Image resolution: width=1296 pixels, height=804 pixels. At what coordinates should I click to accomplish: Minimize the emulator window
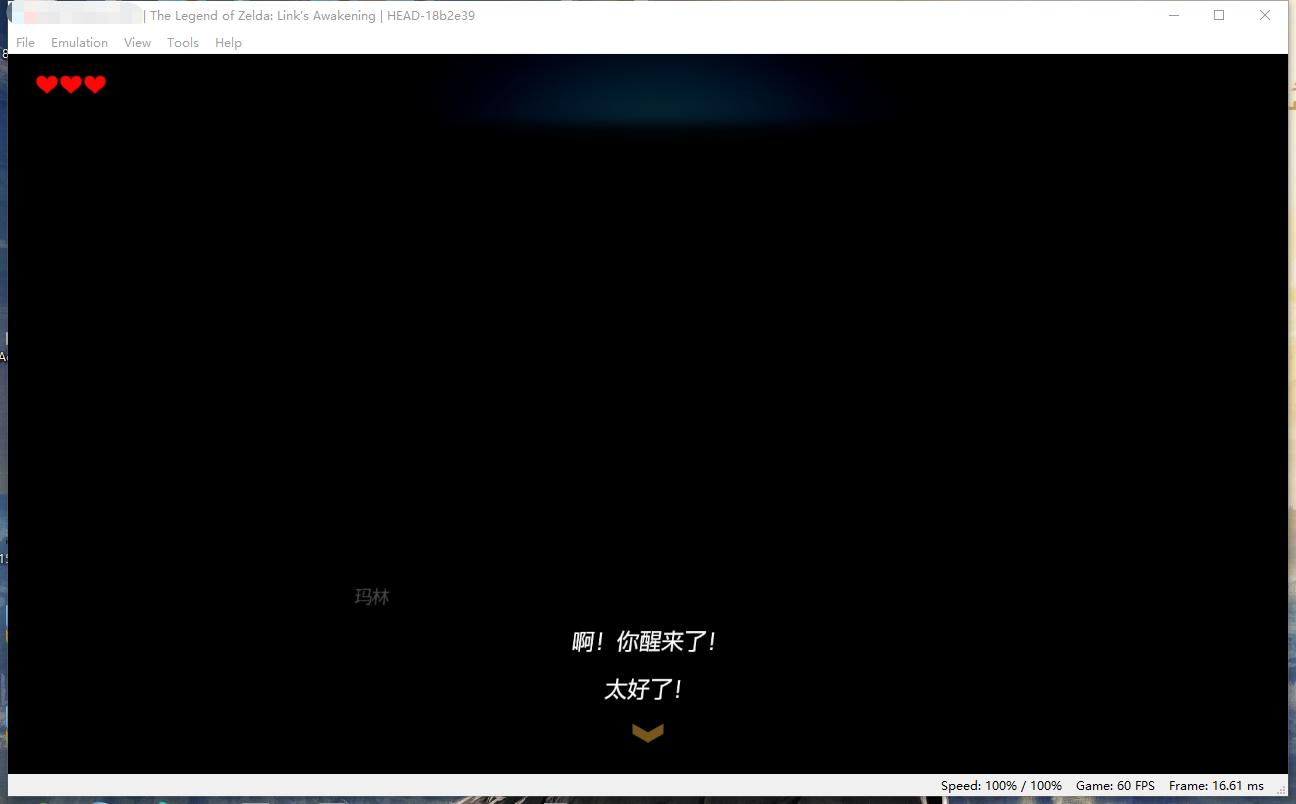pos(1173,15)
